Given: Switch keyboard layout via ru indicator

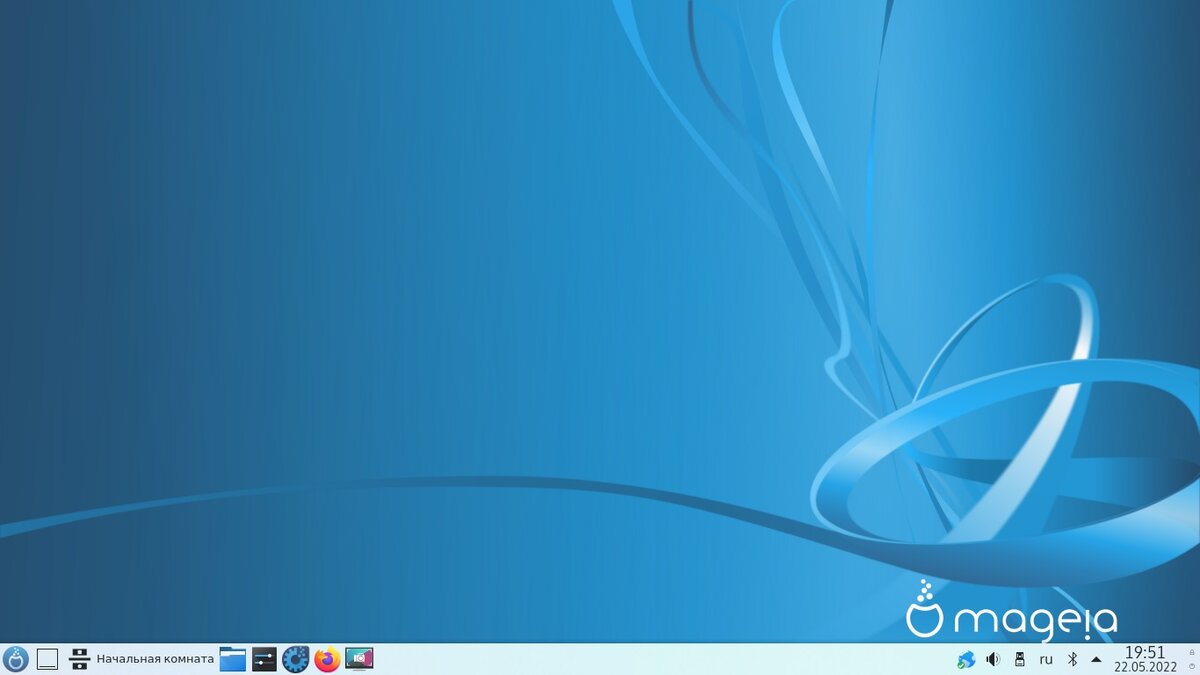Looking at the screenshot, I should point(1046,659).
